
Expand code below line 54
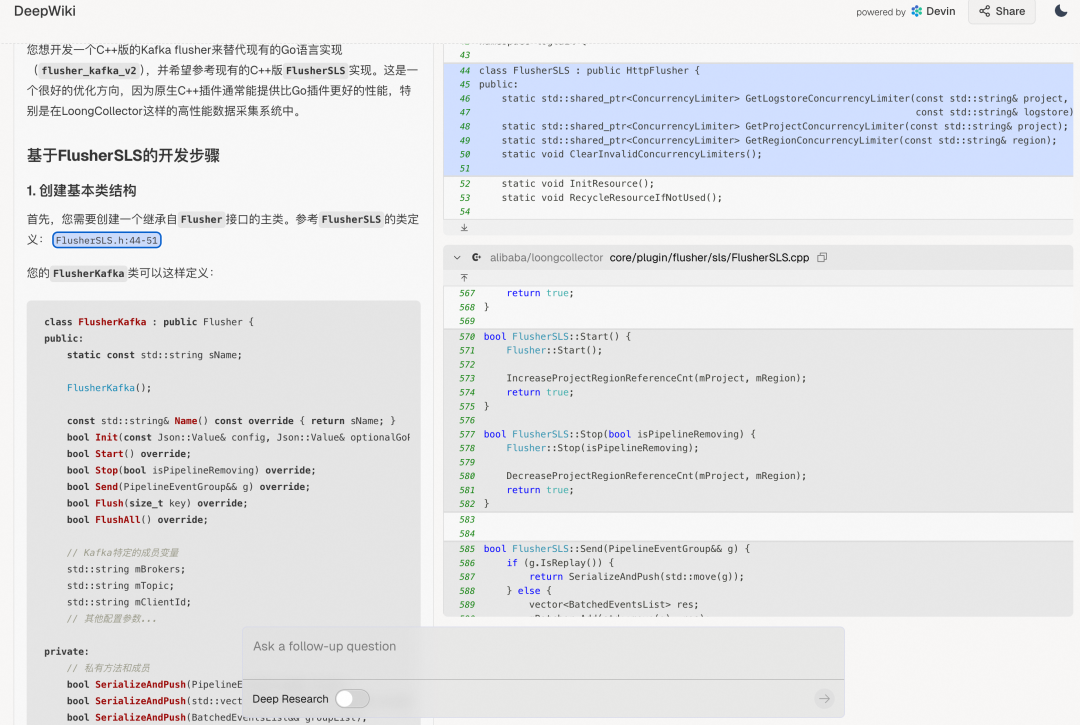click(x=464, y=228)
